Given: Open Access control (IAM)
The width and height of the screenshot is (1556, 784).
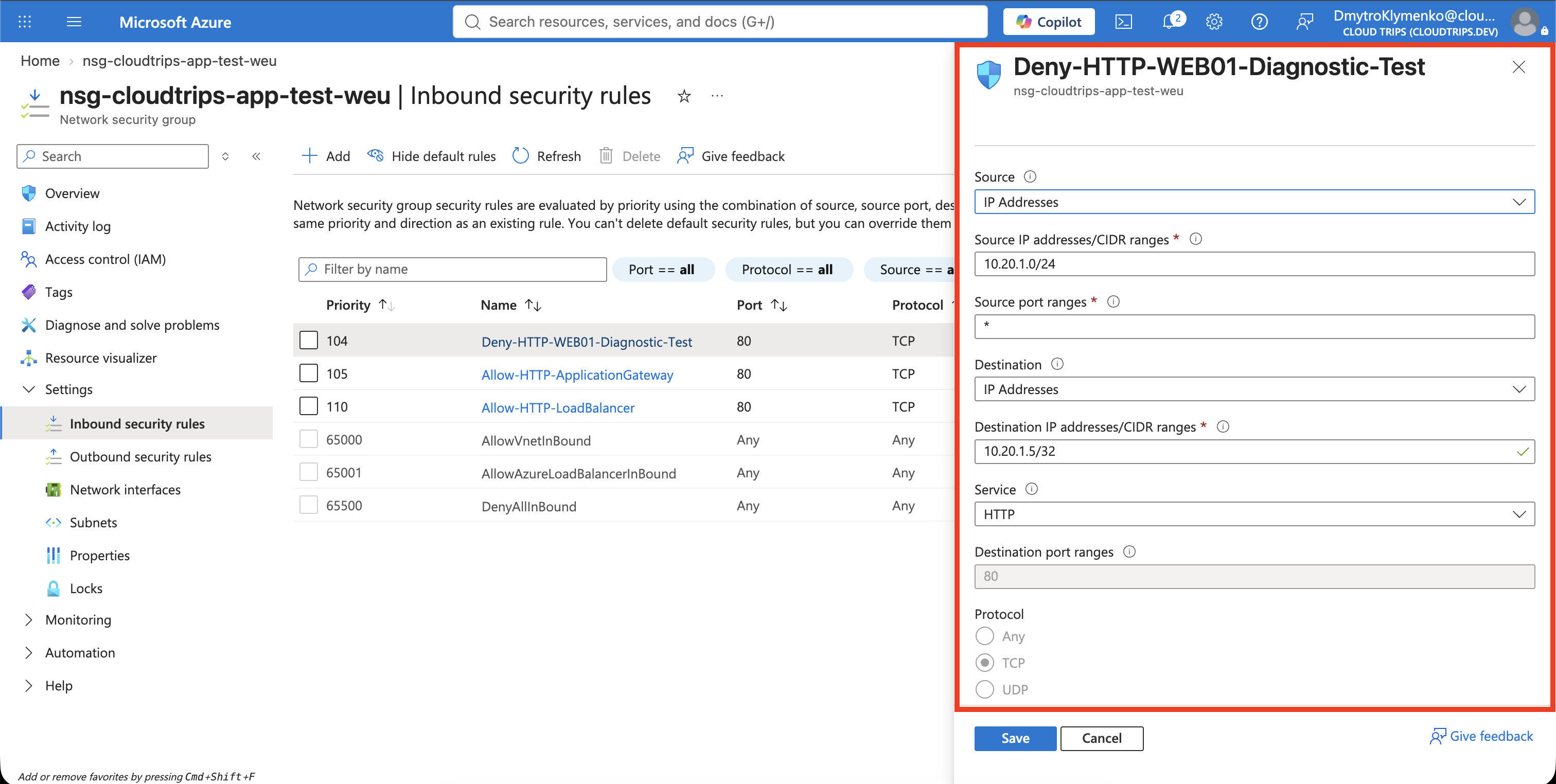Looking at the screenshot, I should [x=105, y=259].
